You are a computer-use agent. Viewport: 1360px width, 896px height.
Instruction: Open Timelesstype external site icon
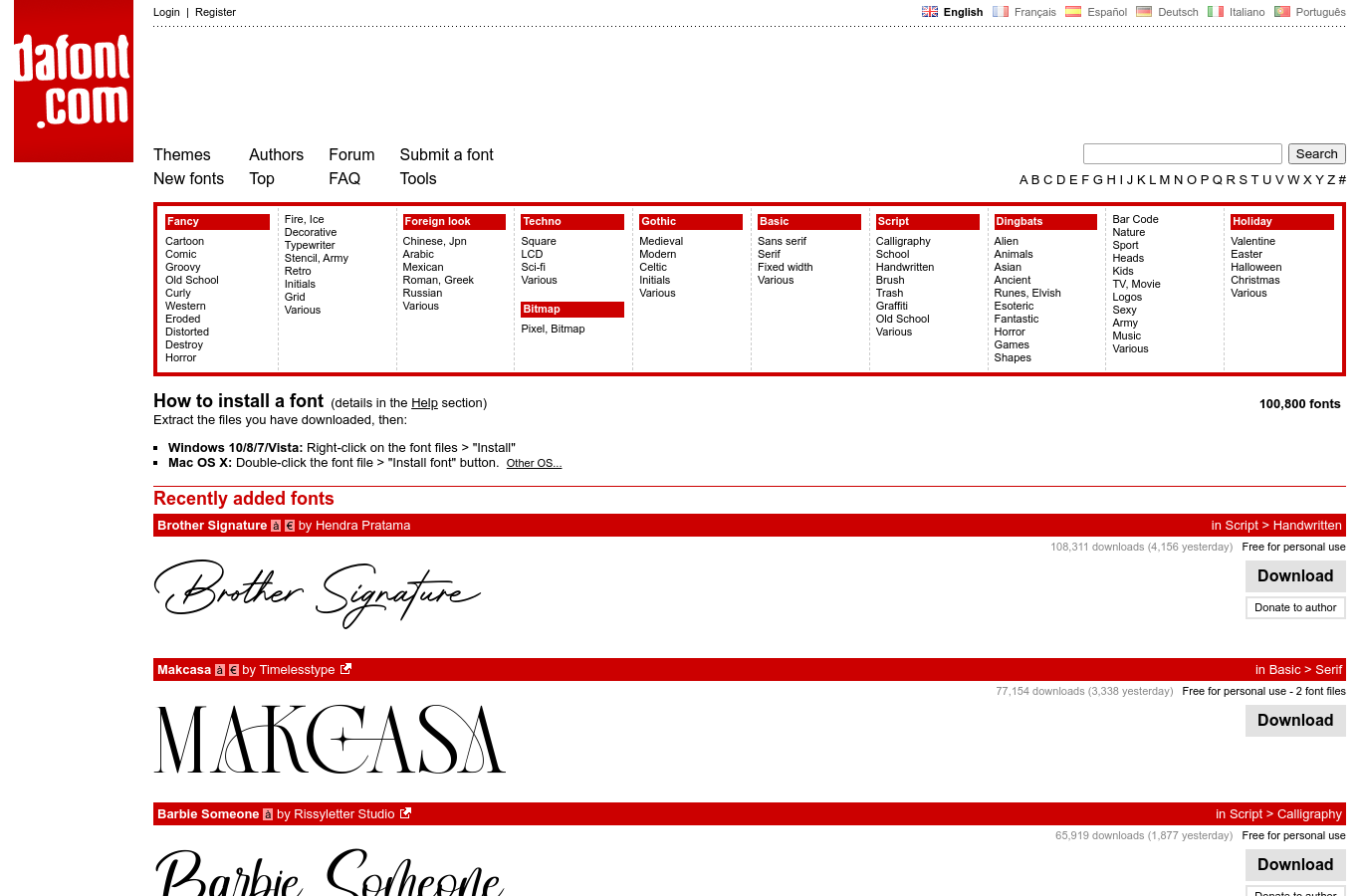(x=345, y=669)
